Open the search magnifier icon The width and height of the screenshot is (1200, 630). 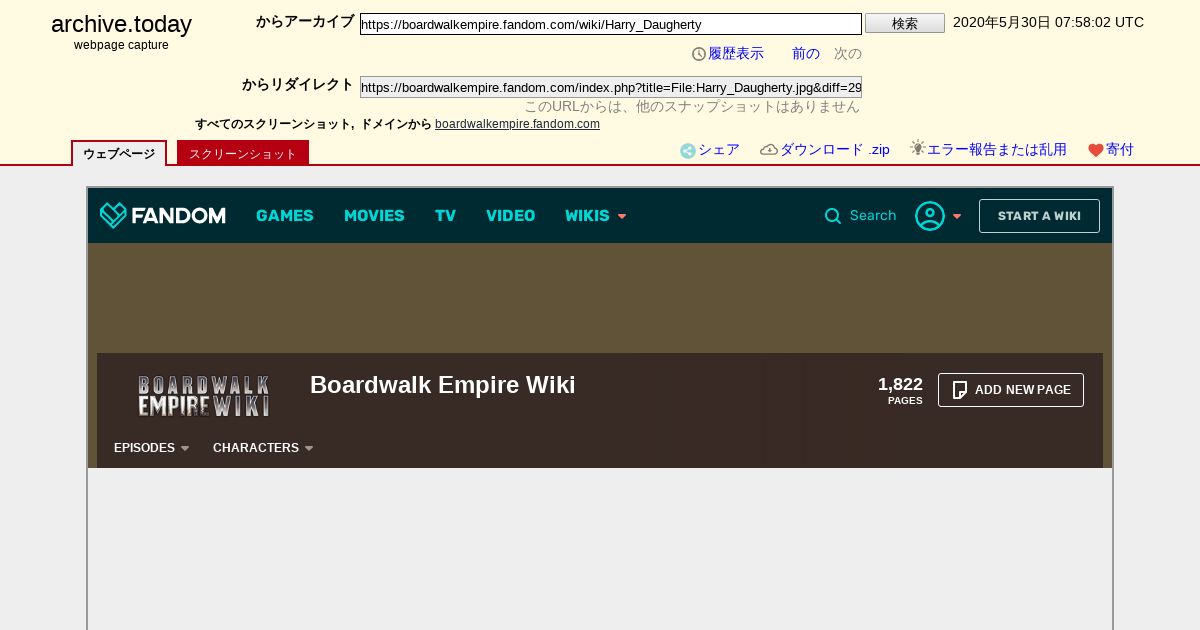[x=833, y=216]
